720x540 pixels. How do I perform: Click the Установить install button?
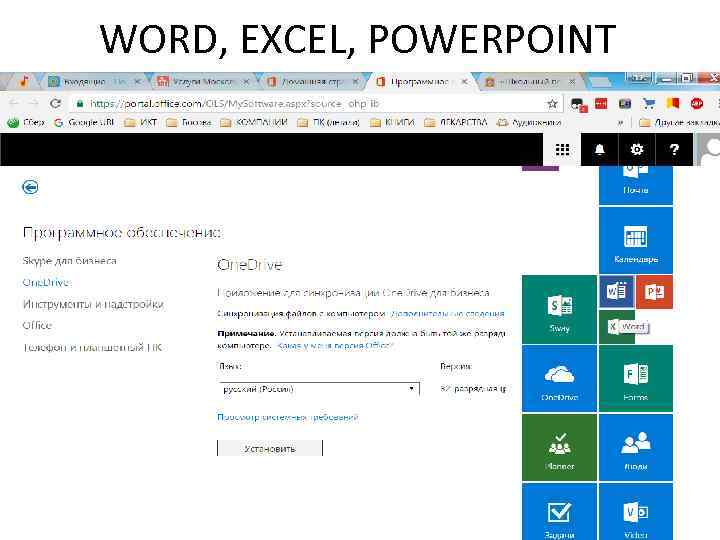pos(270,449)
